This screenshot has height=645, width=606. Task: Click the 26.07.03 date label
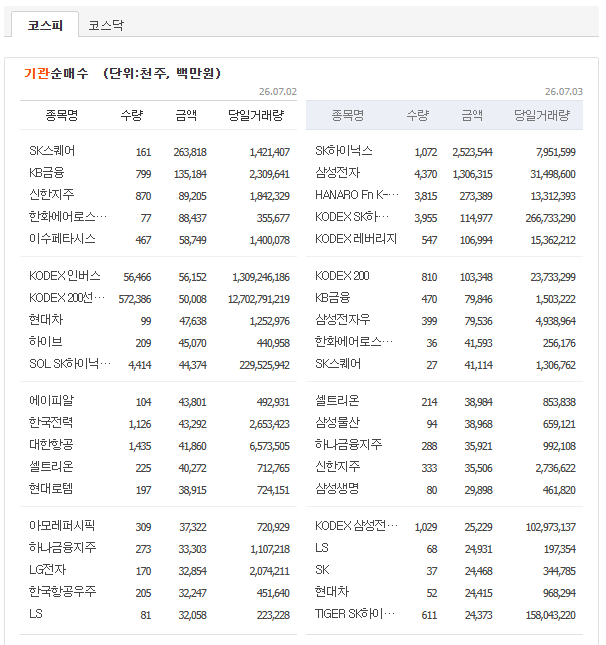click(564, 91)
